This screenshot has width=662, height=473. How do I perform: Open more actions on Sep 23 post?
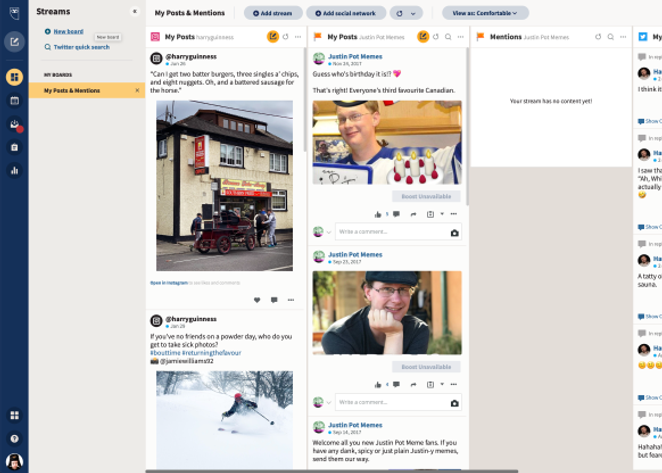454,385
